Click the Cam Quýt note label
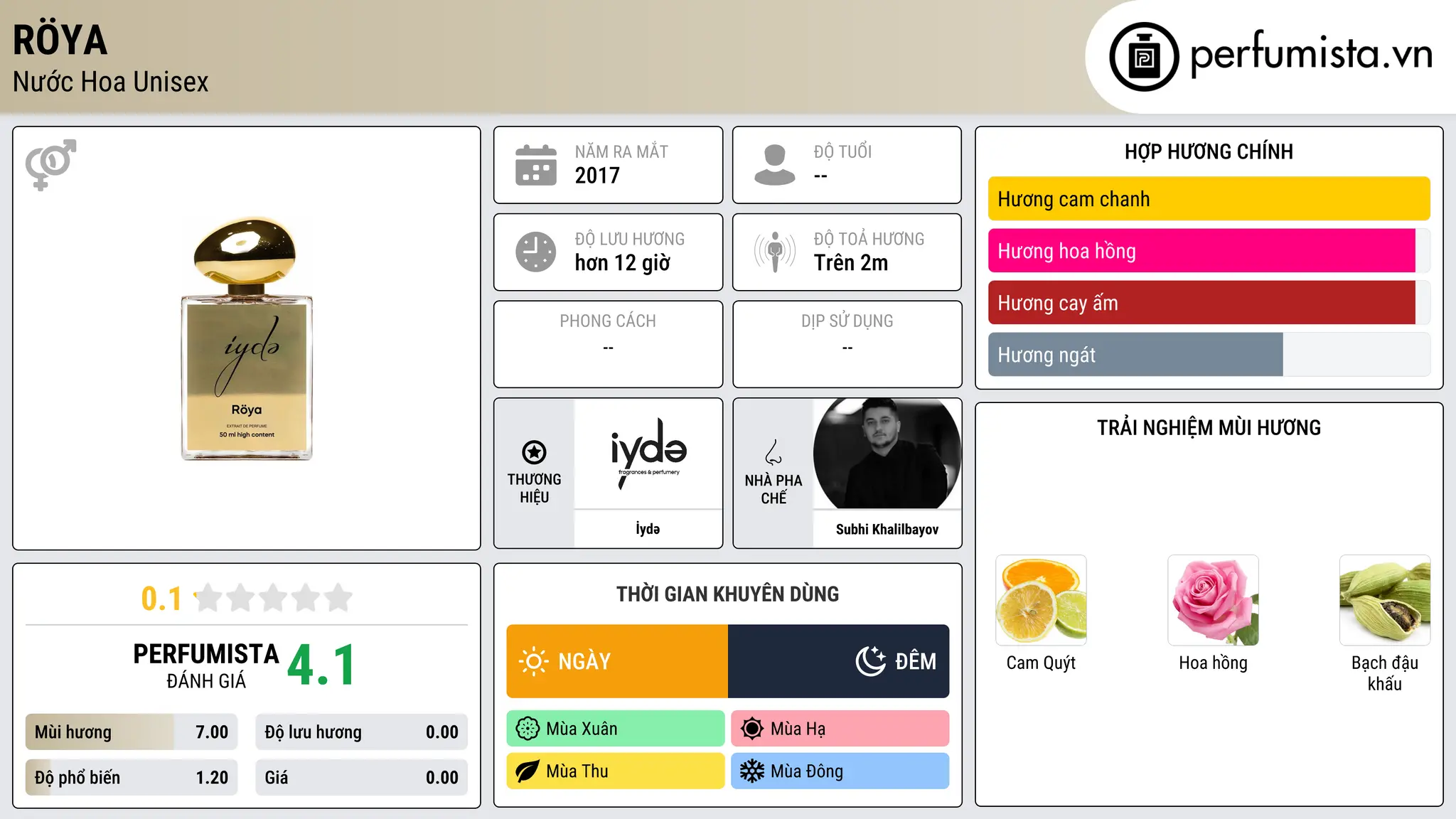1456x819 pixels. (1041, 663)
